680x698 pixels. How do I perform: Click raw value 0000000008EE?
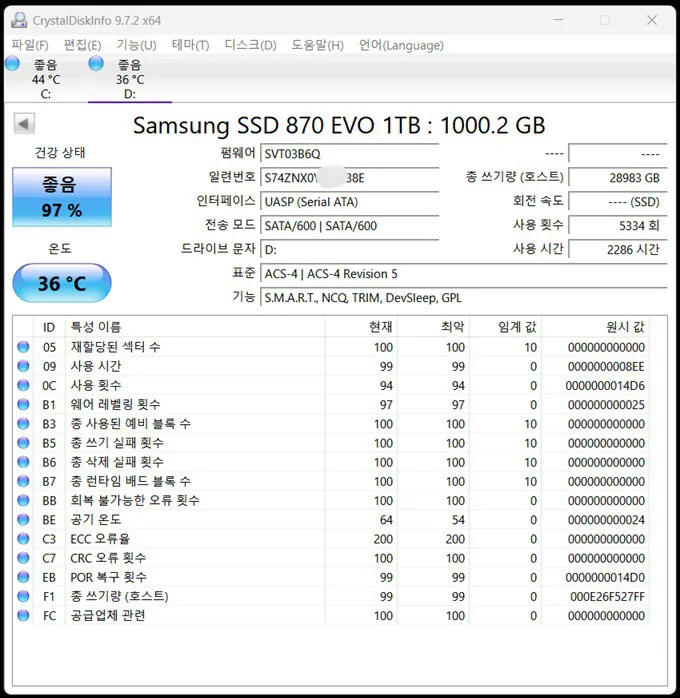click(x=606, y=366)
